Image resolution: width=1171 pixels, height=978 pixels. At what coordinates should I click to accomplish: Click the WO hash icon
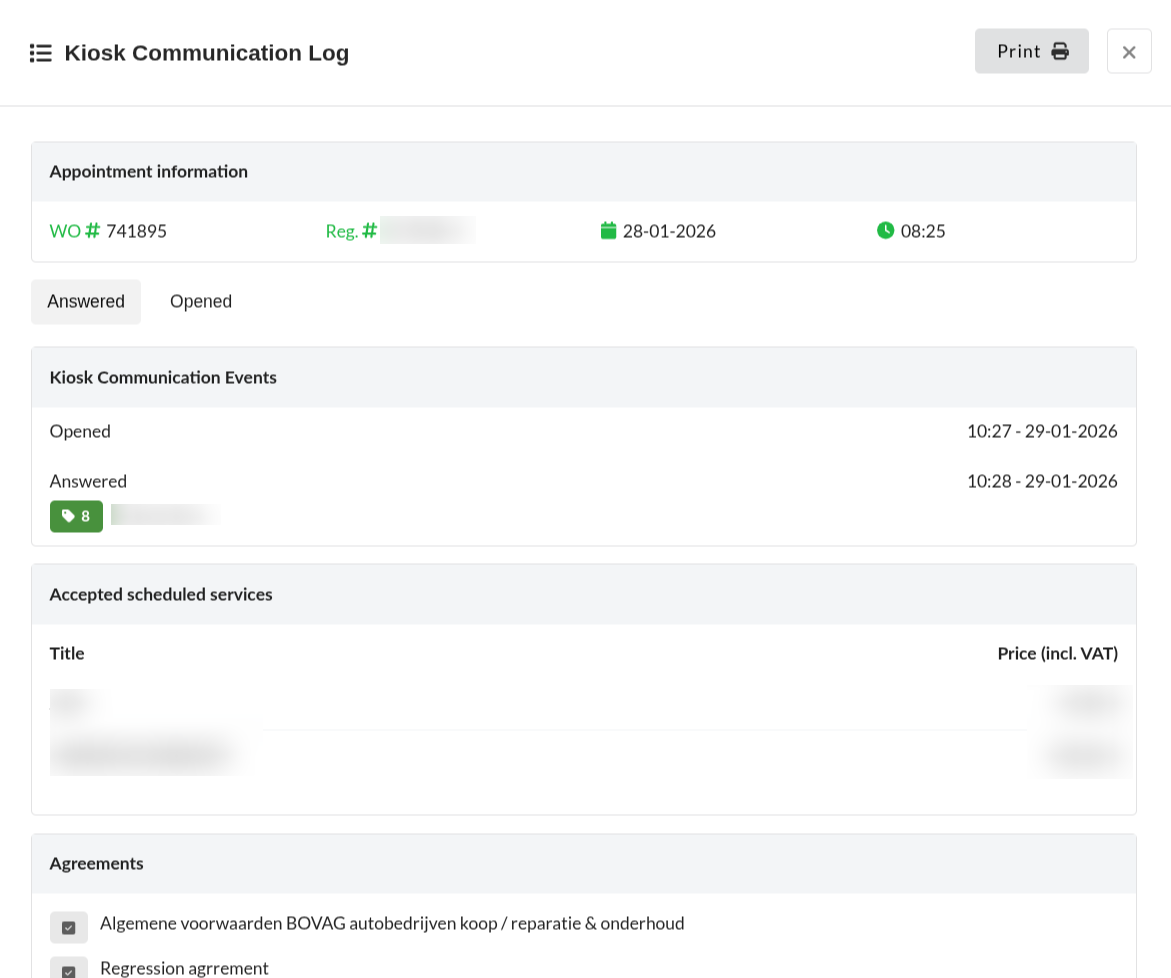click(93, 231)
